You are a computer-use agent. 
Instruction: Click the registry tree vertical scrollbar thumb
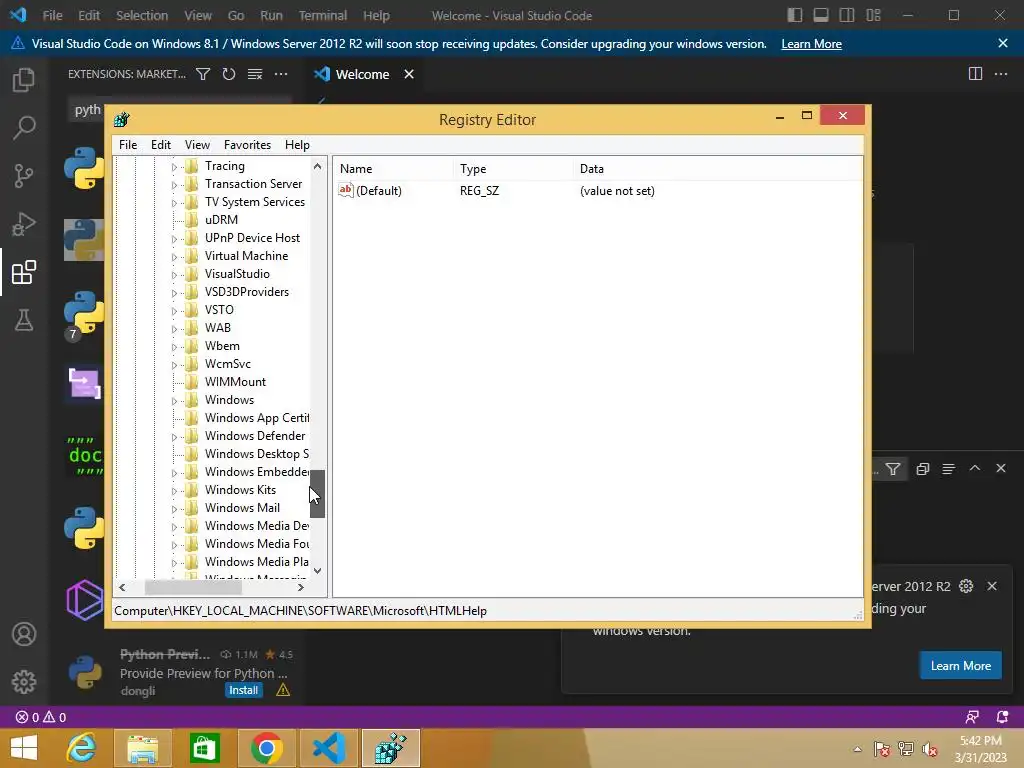click(x=317, y=494)
